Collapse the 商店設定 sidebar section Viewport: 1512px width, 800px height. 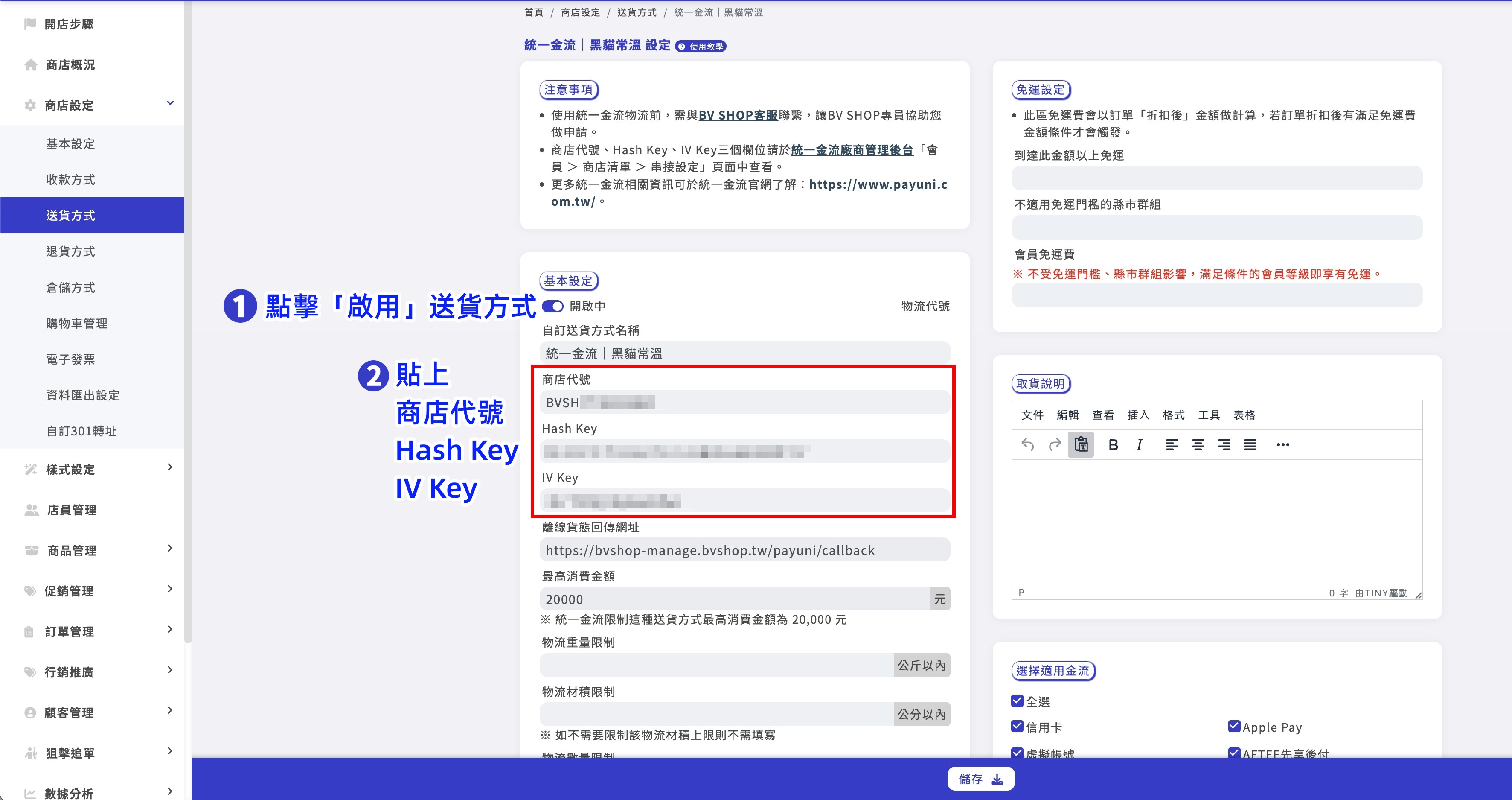170,103
